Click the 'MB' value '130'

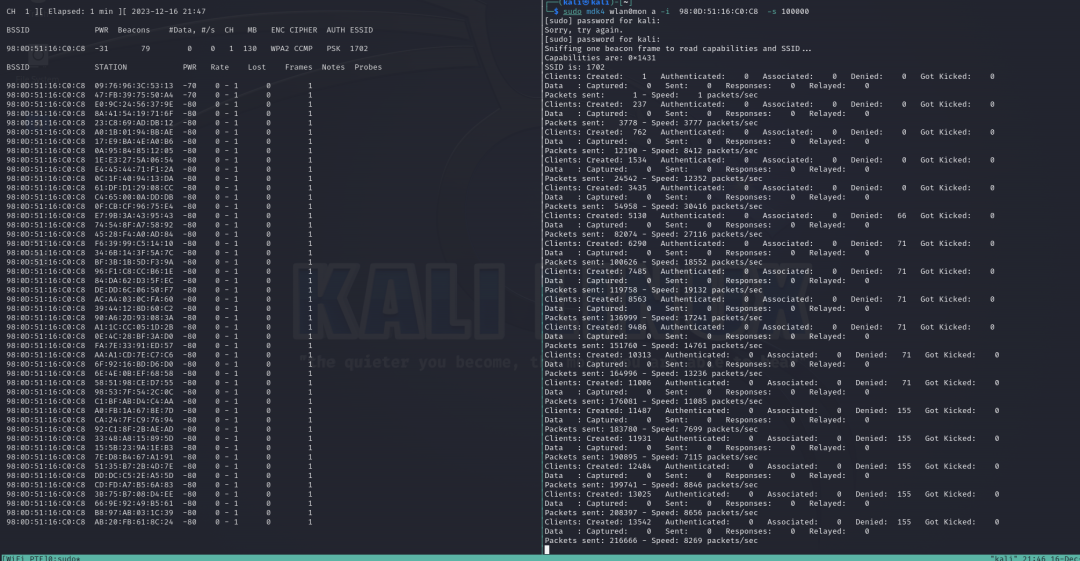click(x=250, y=49)
